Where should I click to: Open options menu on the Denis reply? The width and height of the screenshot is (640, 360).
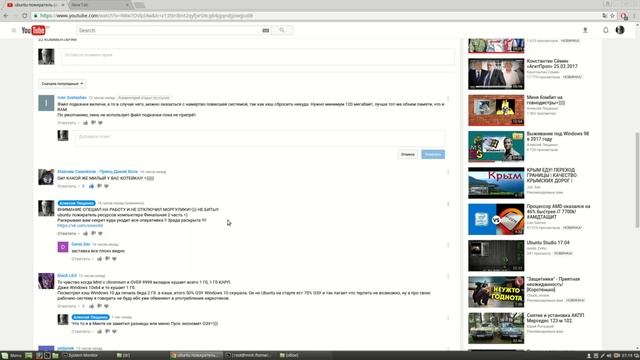(448, 245)
